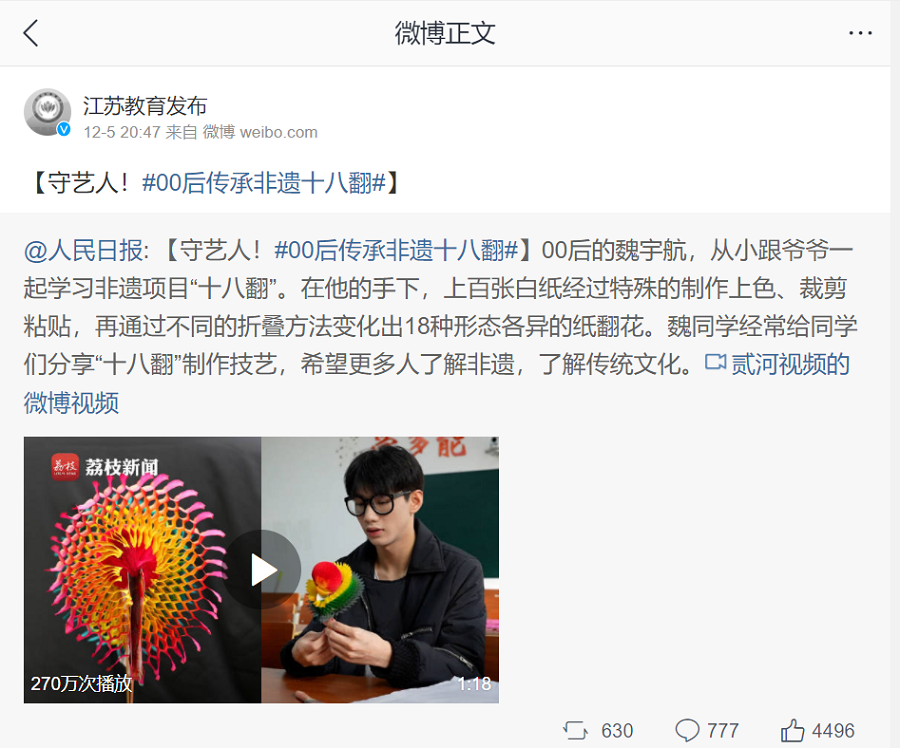This screenshot has height=748, width=900.
Task: Click the video camera icon before 贰河视频
Action: (715, 363)
